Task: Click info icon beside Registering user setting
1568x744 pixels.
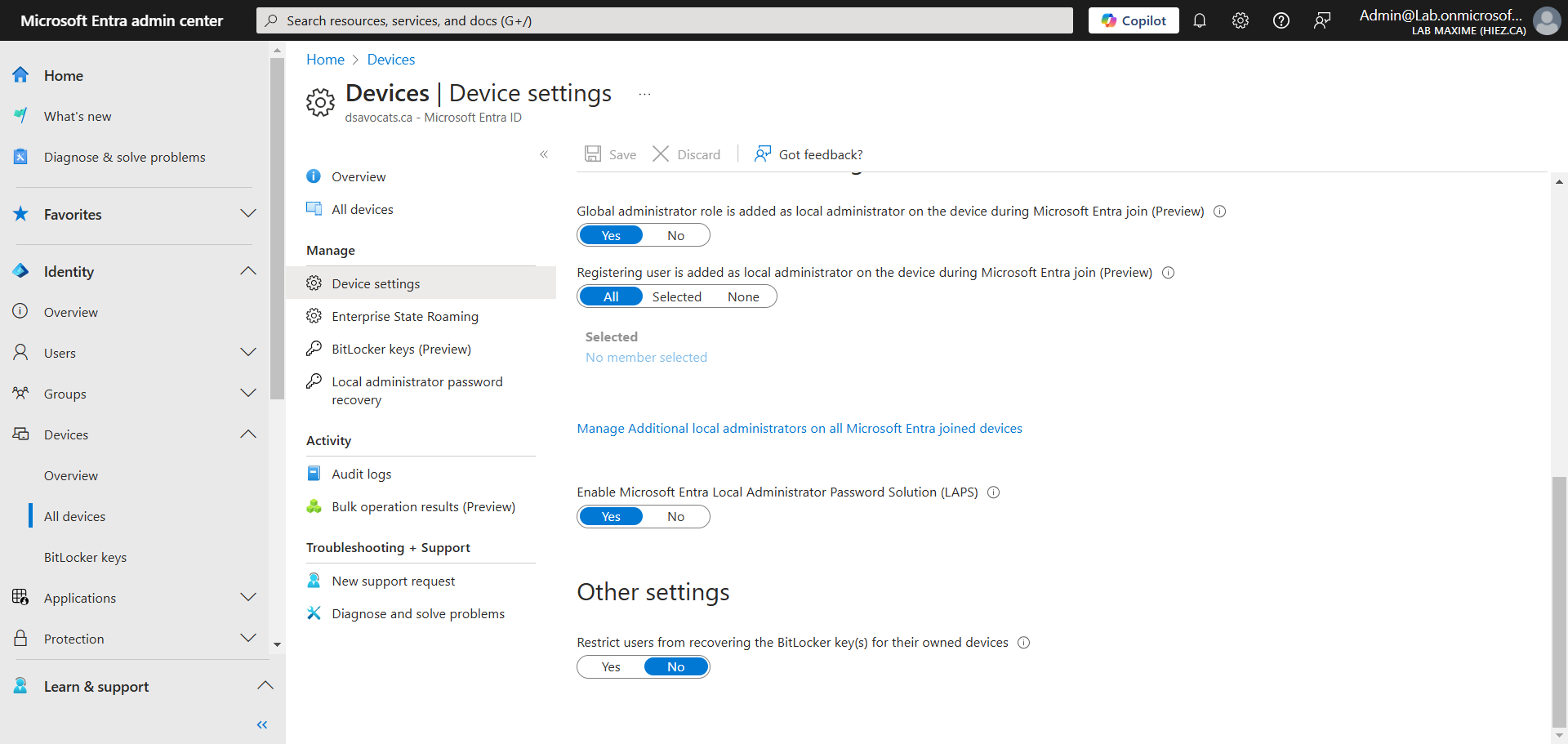Action: pyautogui.click(x=1168, y=273)
